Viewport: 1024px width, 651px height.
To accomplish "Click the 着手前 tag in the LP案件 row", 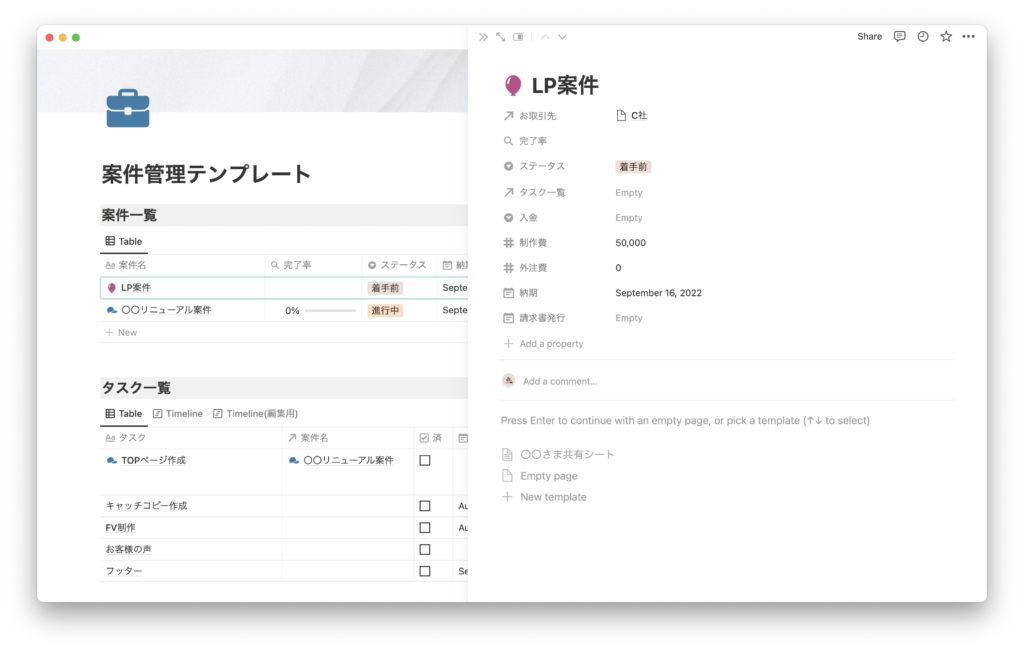I will click(x=385, y=288).
